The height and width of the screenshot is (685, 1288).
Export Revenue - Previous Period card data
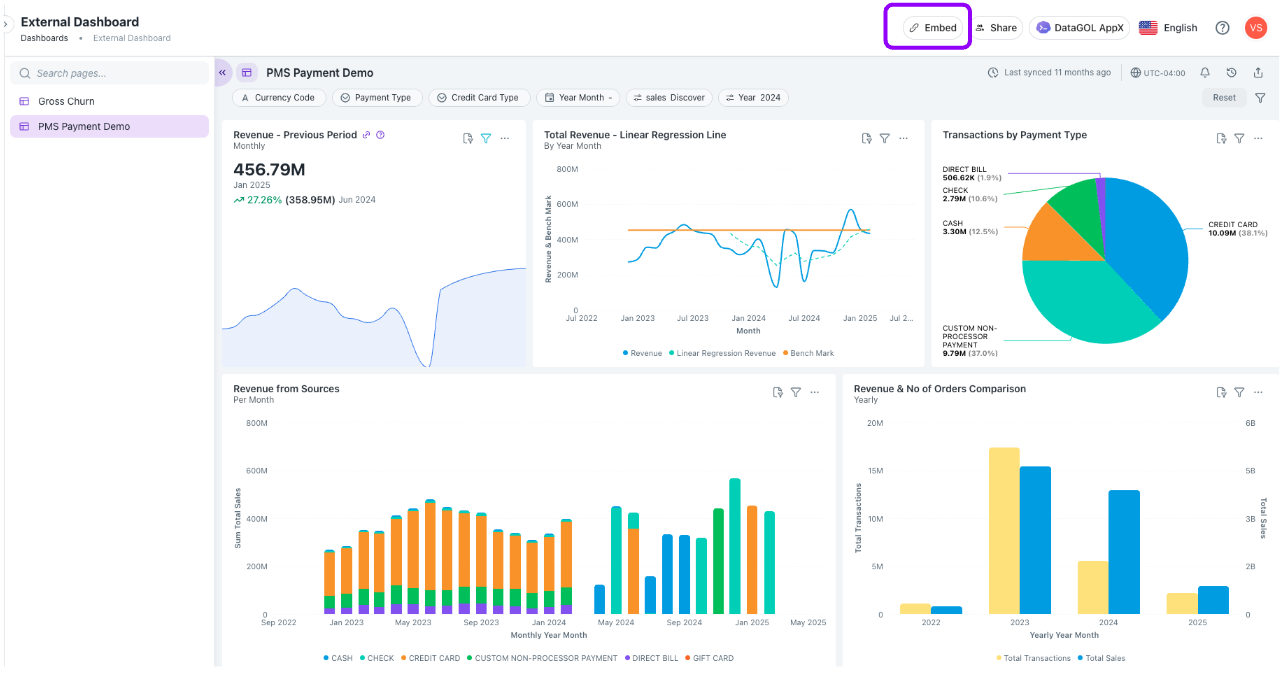[467, 139]
